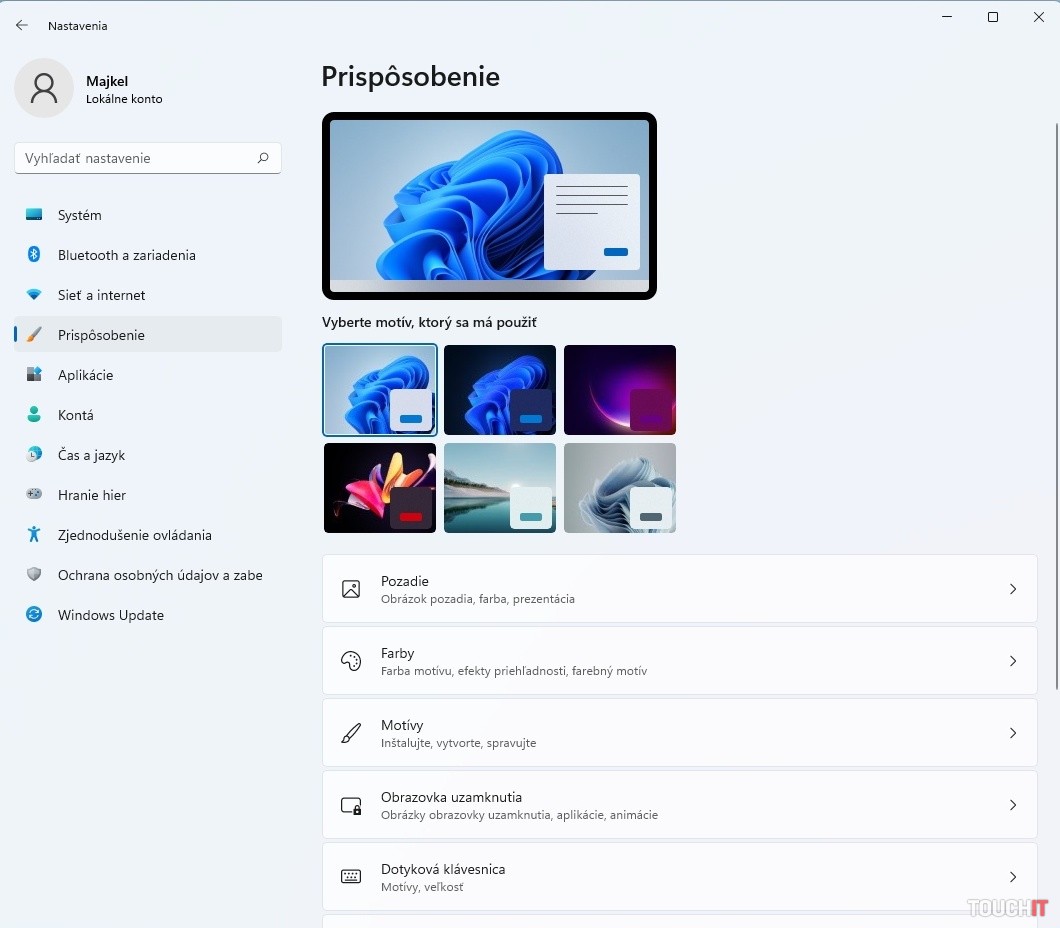Expand the Farby row arrow
Screen dimensions: 1060x928
pos(1012,661)
